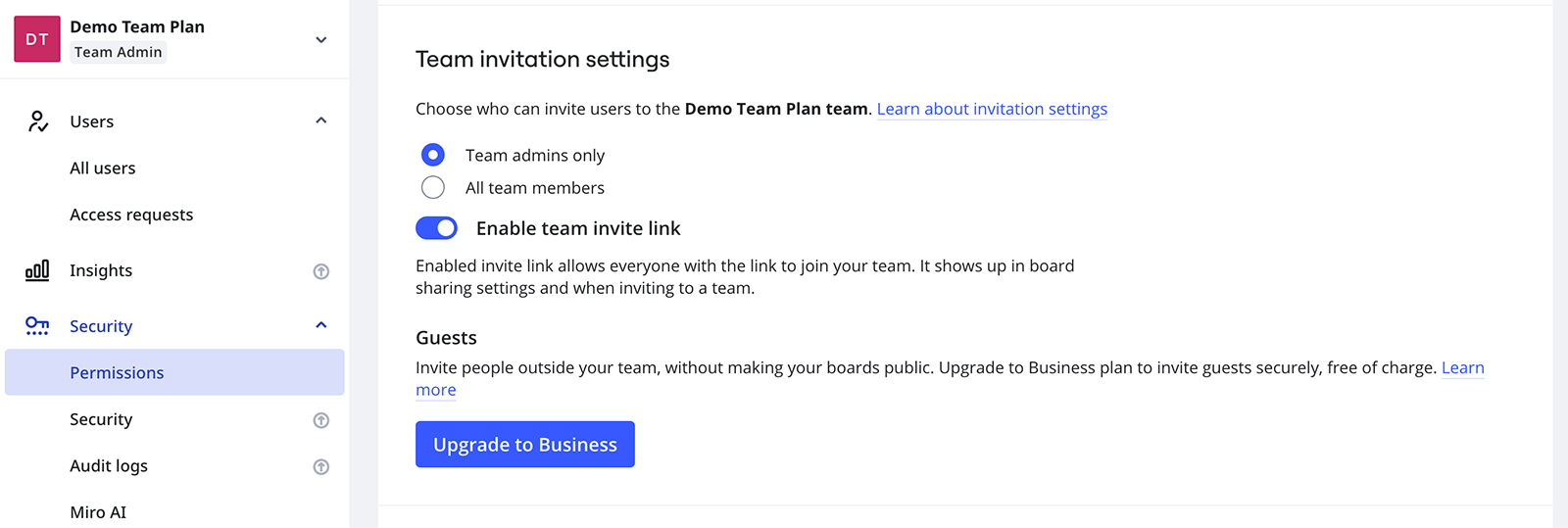The height and width of the screenshot is (528, 1568).
Task: Click the DT team avatar icon
Action: click(x=37, y=39)
